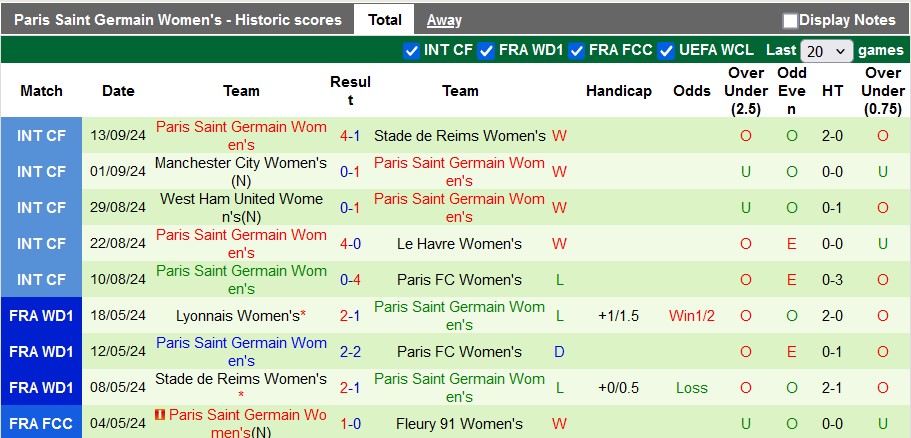Click the +1/1.5 handicap value
This screenshot has width=911, height=438.
click(619, 316)
